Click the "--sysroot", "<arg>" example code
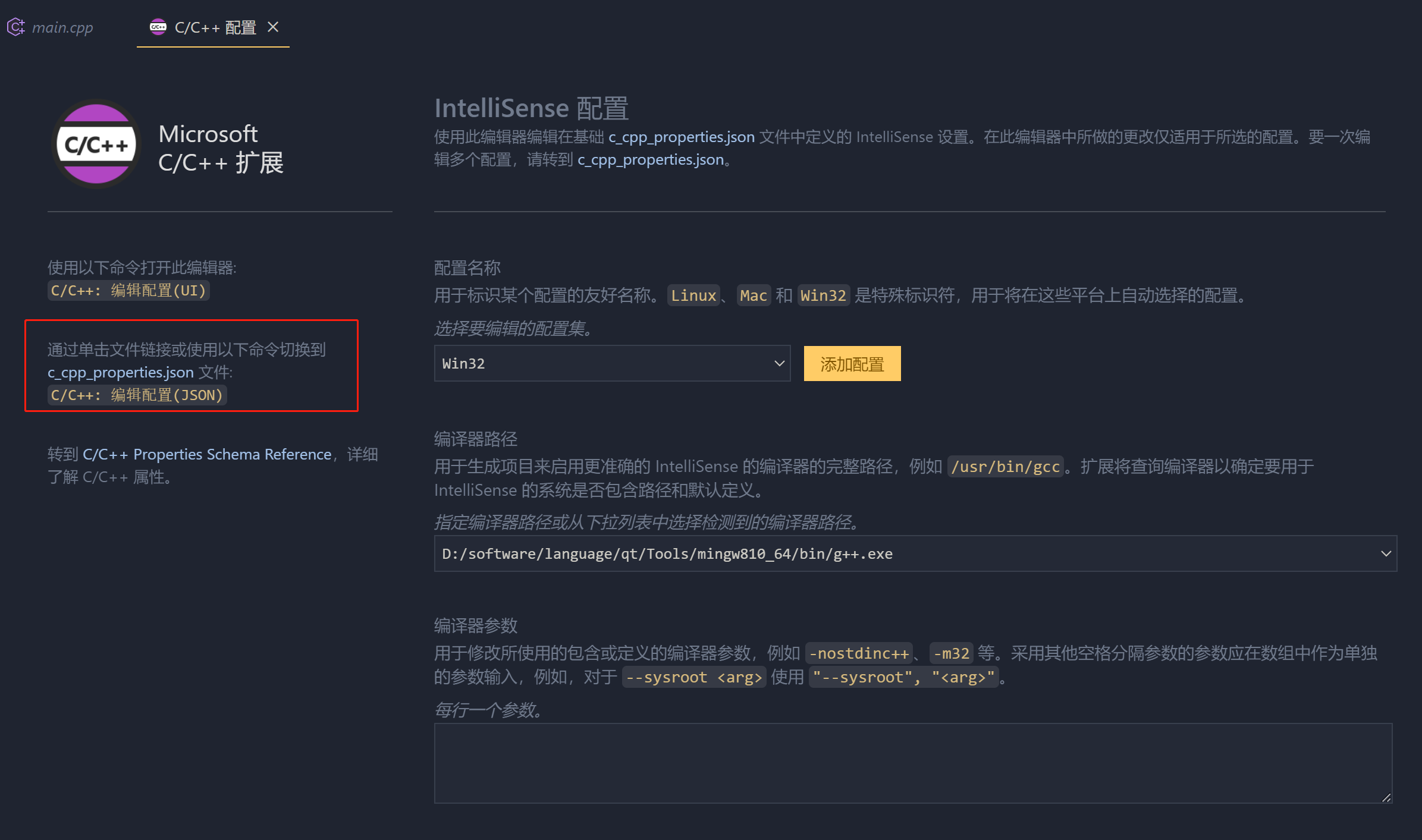 [903, 677]
